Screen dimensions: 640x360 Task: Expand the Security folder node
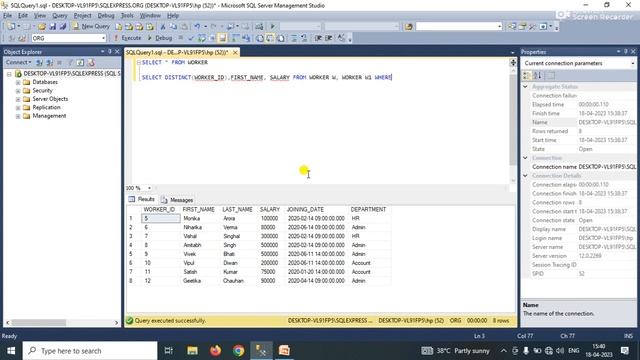[x=18, y=91]
